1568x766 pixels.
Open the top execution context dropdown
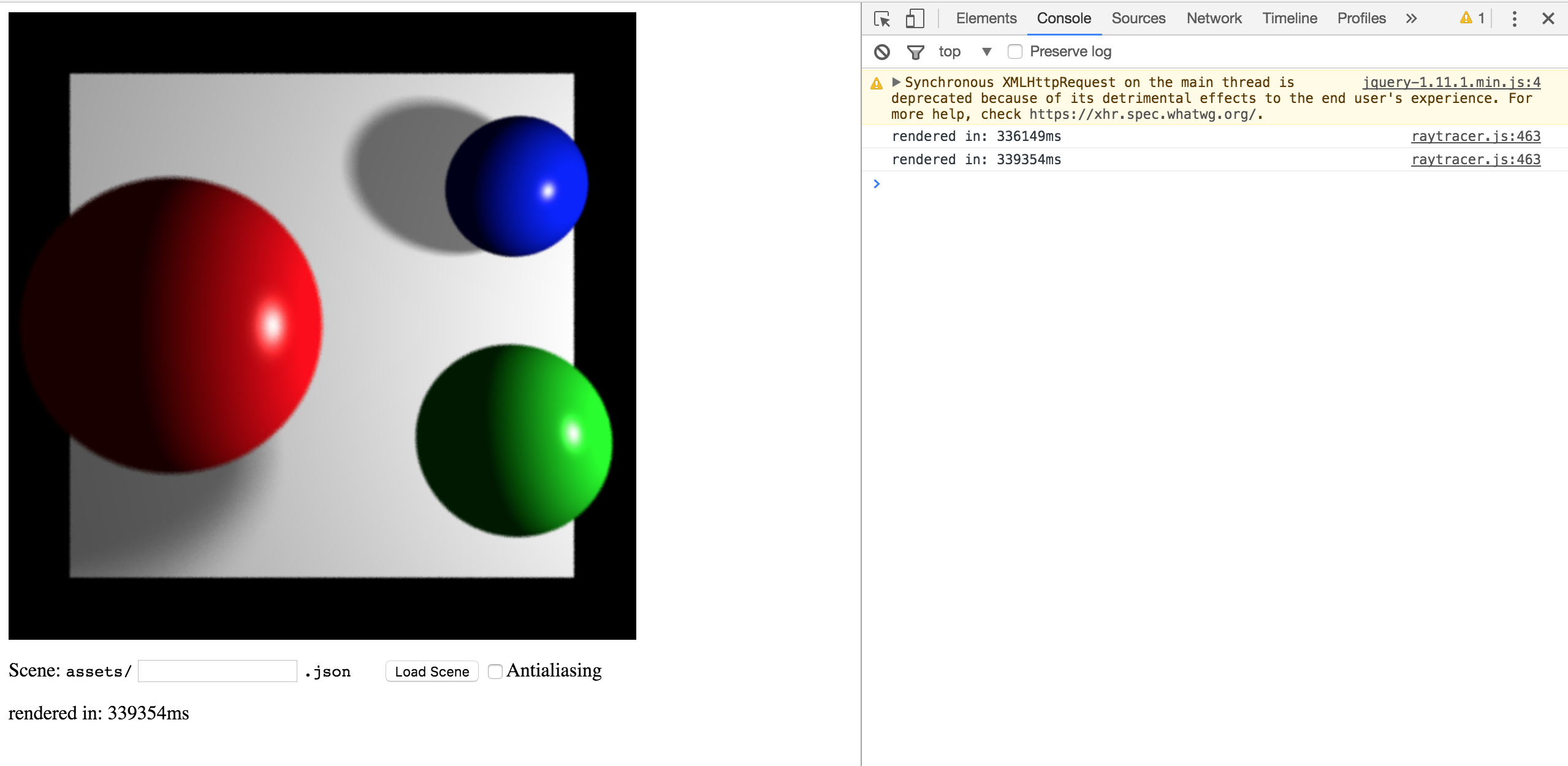point(965,51)
